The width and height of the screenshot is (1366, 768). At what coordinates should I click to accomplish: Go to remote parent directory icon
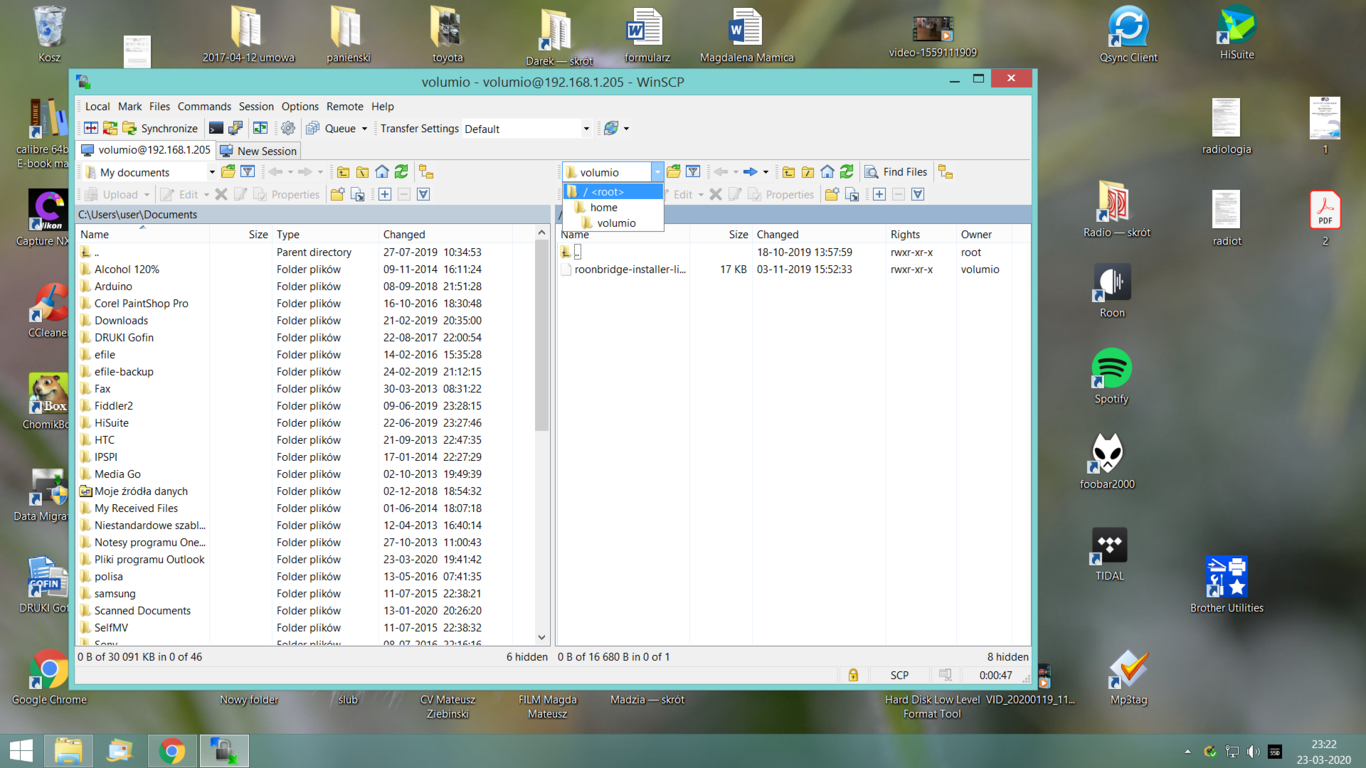click(789, 172)
